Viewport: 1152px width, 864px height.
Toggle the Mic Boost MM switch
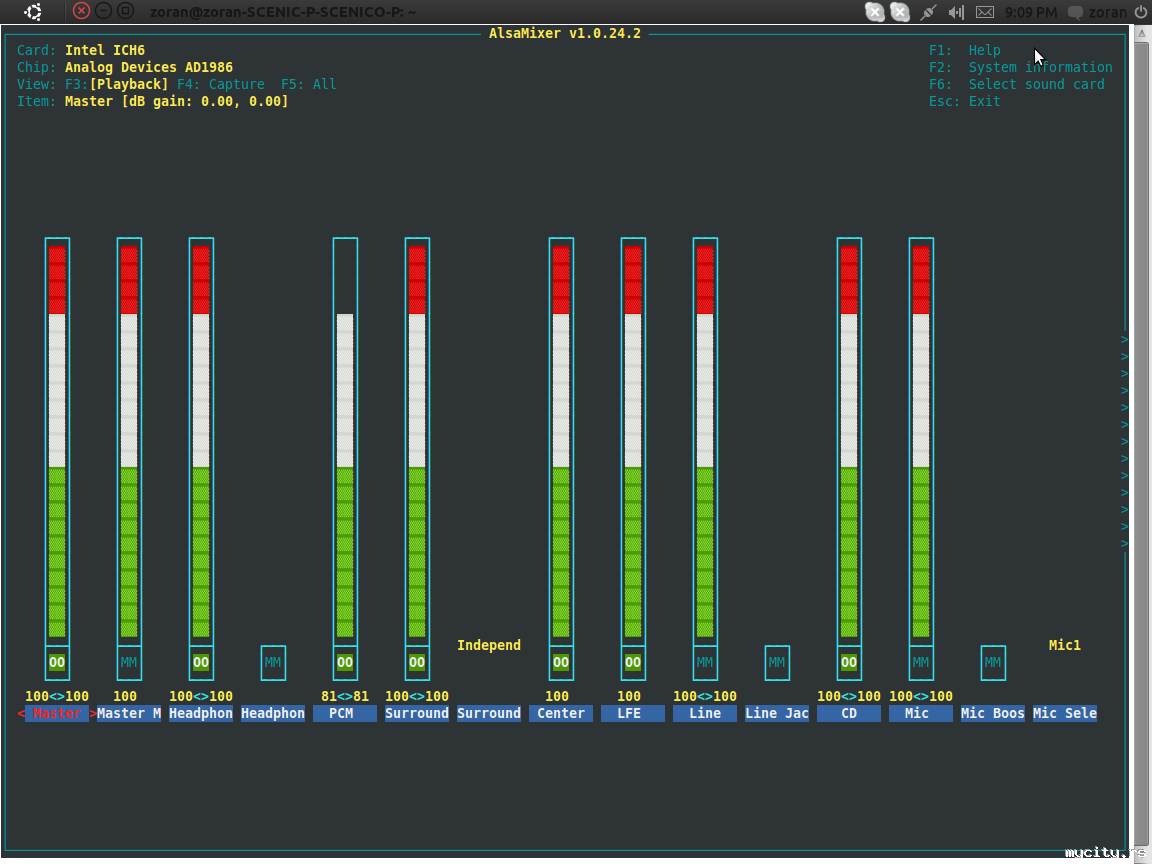click(x=993, y=662)
